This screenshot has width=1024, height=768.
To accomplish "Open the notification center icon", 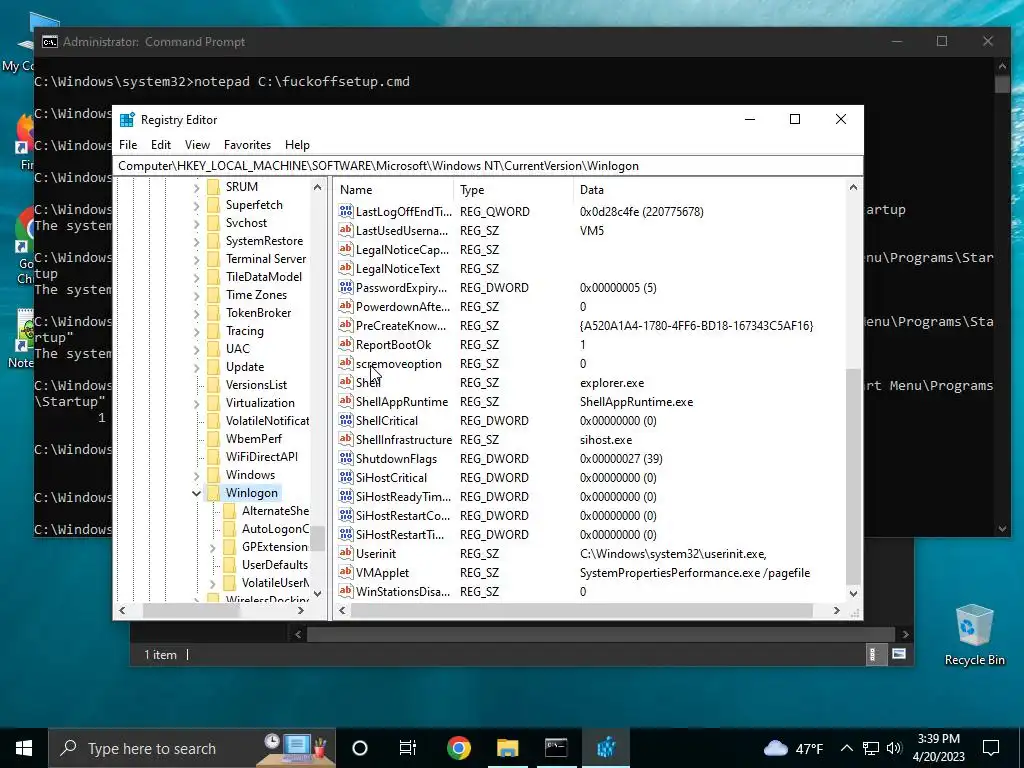I will [991, 748].
